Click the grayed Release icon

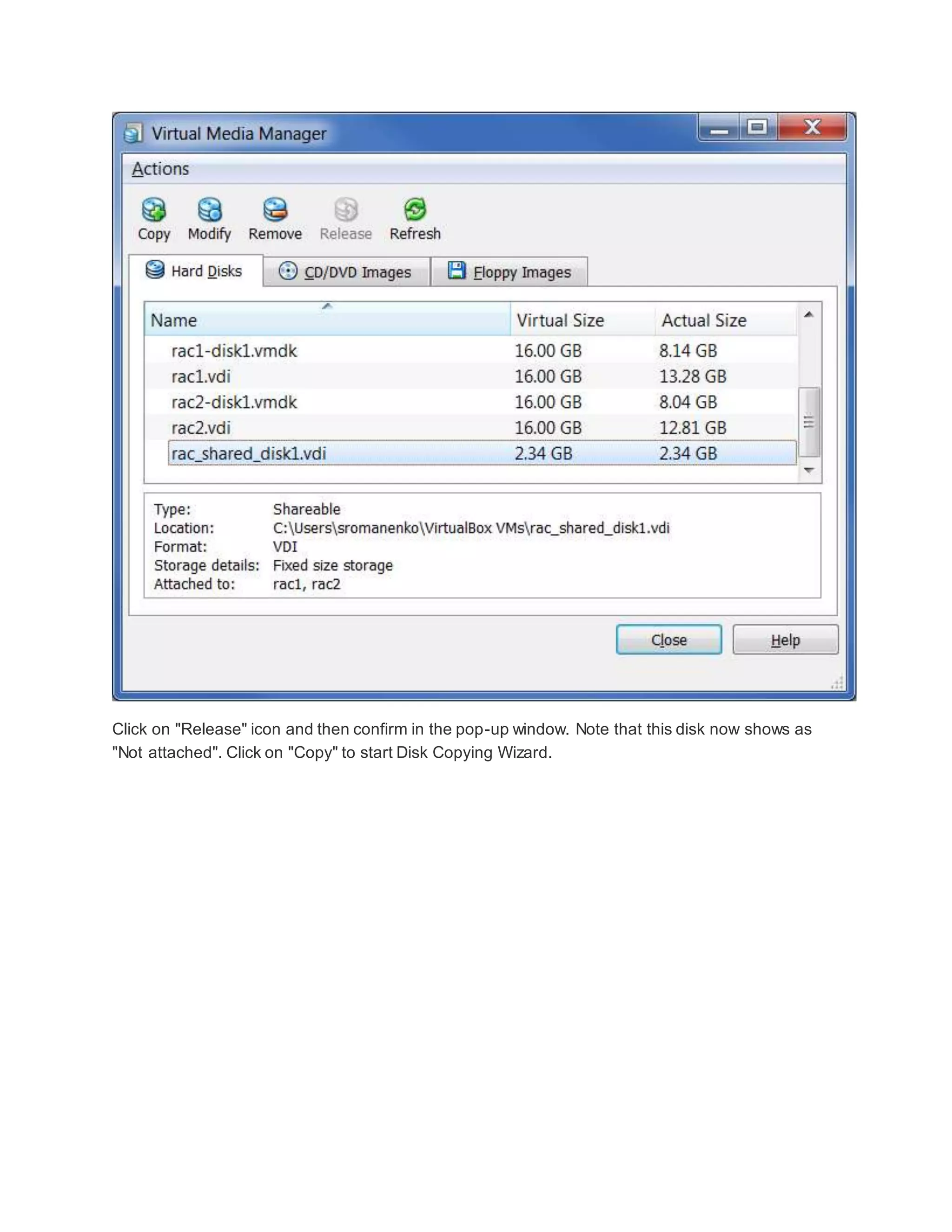pyautogui.click(x=346, y=211)
